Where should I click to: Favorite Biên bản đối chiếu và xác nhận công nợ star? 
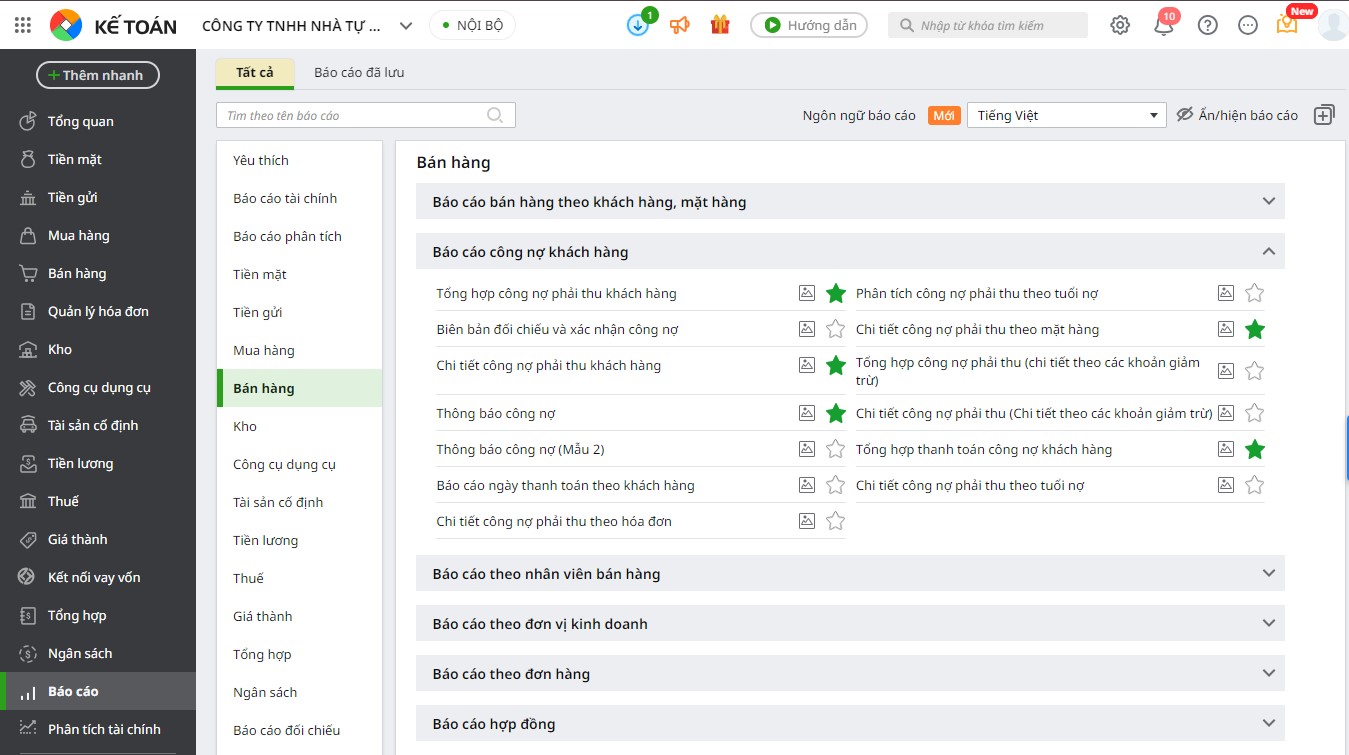836,329
